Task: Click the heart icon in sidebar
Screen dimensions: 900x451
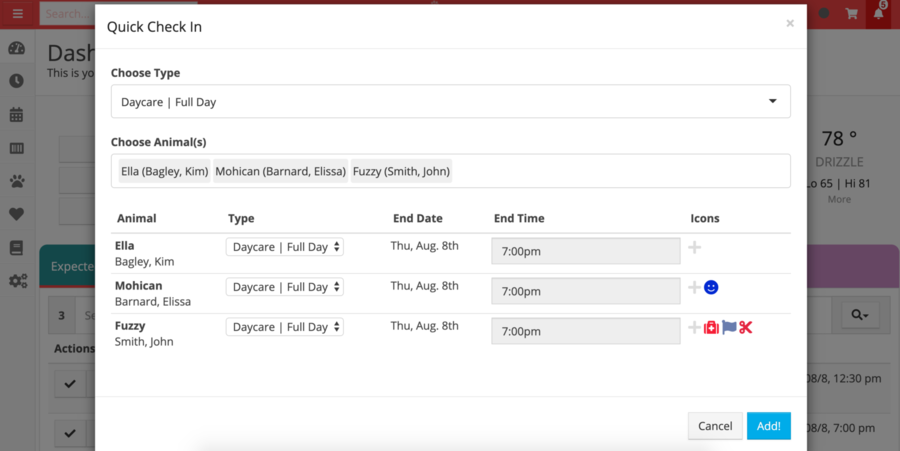Action: click(17, 214)
